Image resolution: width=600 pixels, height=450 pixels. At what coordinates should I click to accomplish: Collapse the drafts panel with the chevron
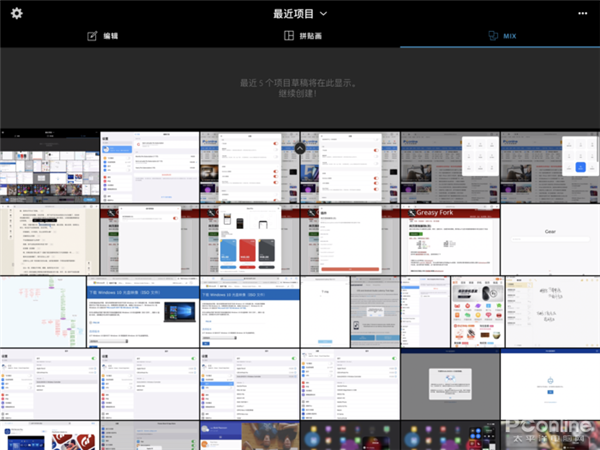[x=299, y=148]
